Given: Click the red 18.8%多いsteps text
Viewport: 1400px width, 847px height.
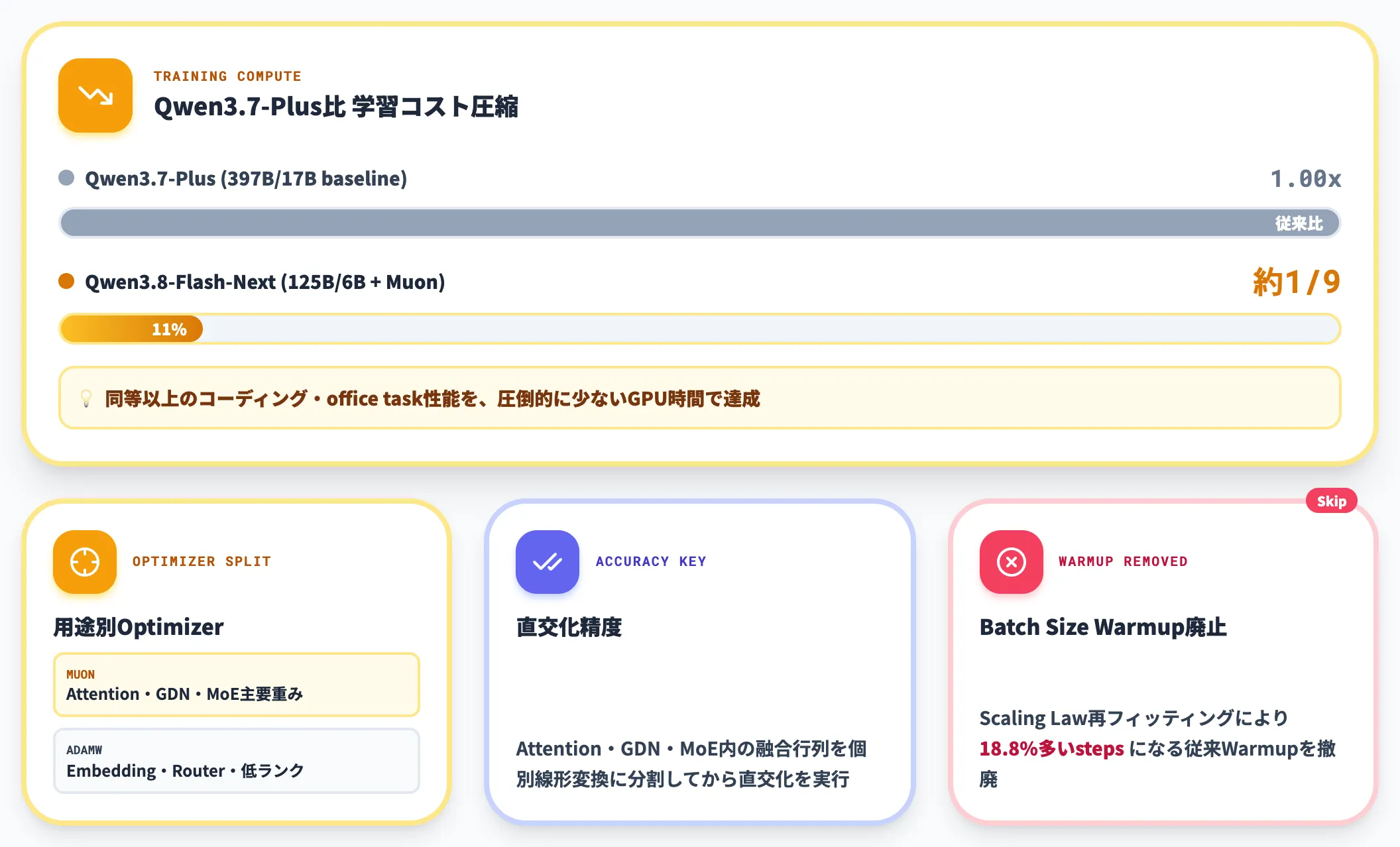Looking at the screenshot, I should pyautogui.click(x=1051, y=749).
